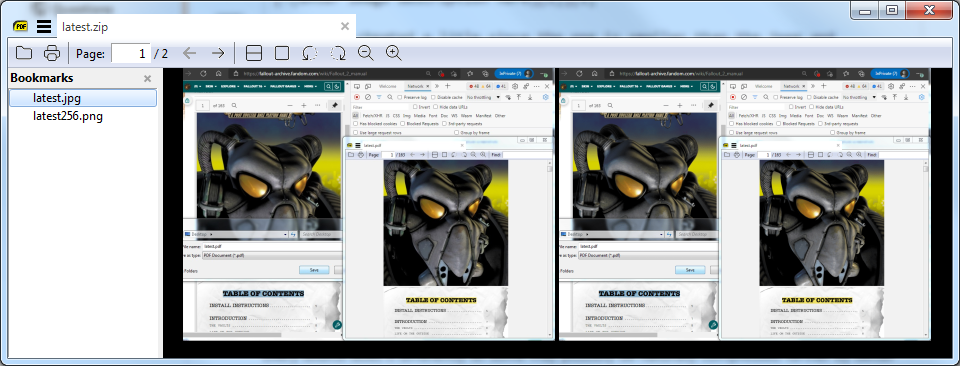Print the document using the printer icon
Viewport: 960px width, 366px height.
[52, 53]
